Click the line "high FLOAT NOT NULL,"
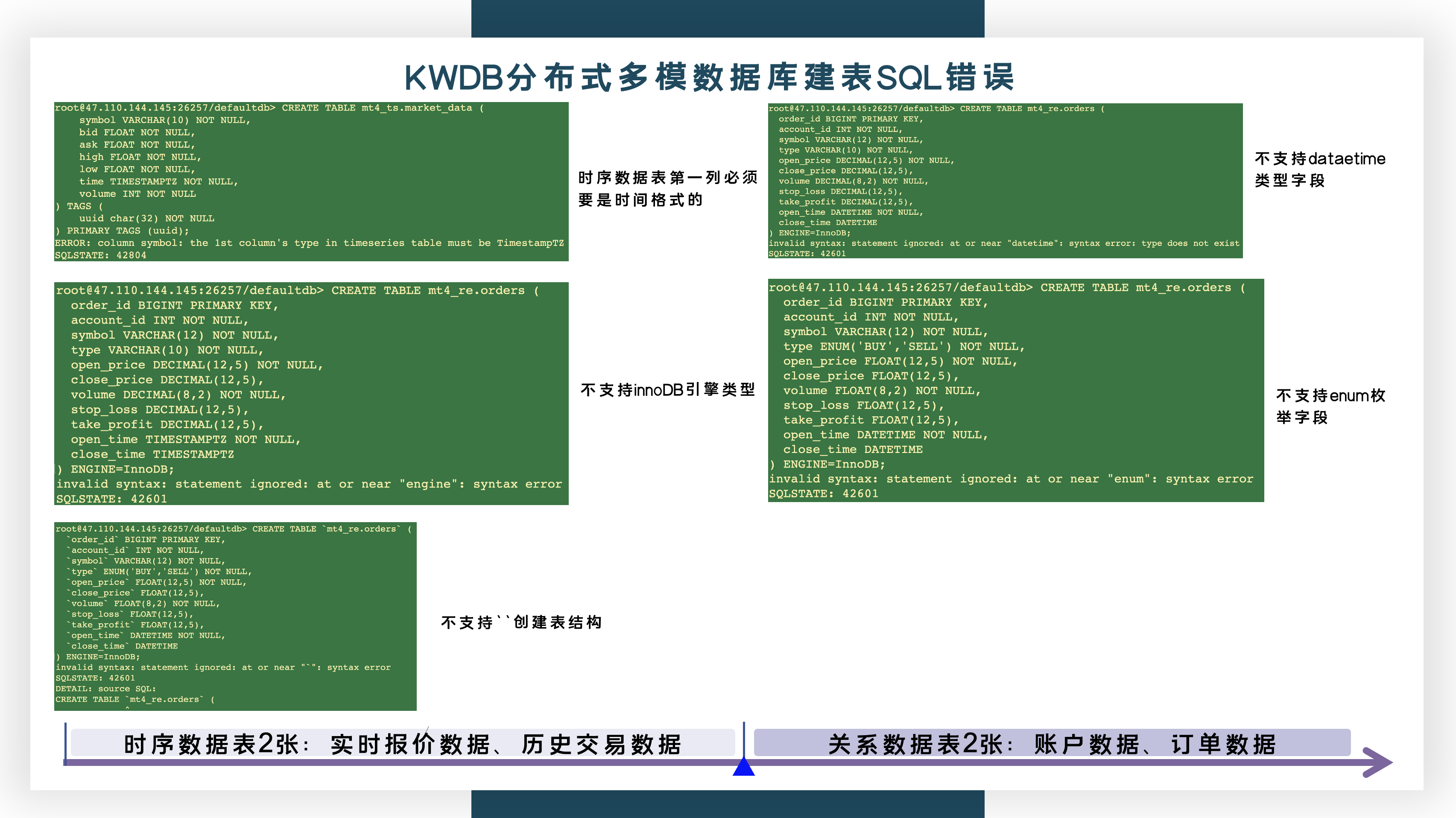1456x818 pixels. [140, 157]
